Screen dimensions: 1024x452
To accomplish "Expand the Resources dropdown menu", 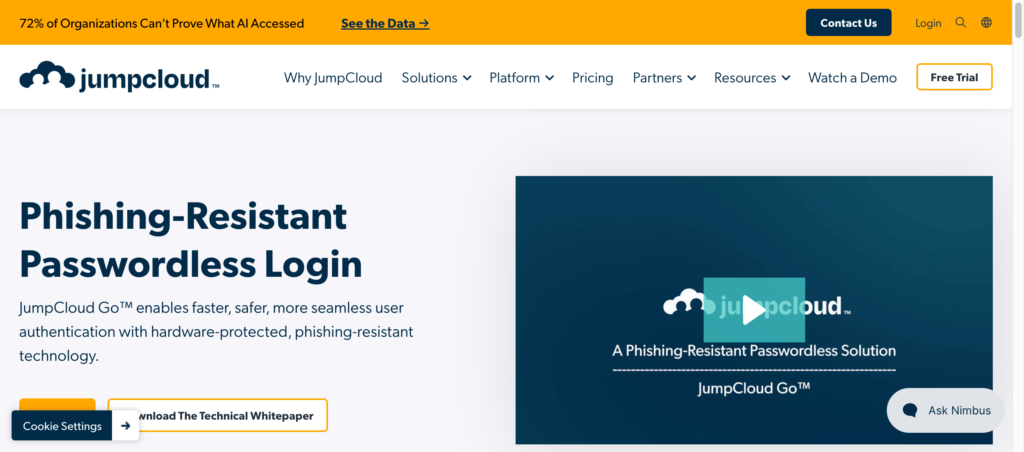I will (x=752, y=78).
